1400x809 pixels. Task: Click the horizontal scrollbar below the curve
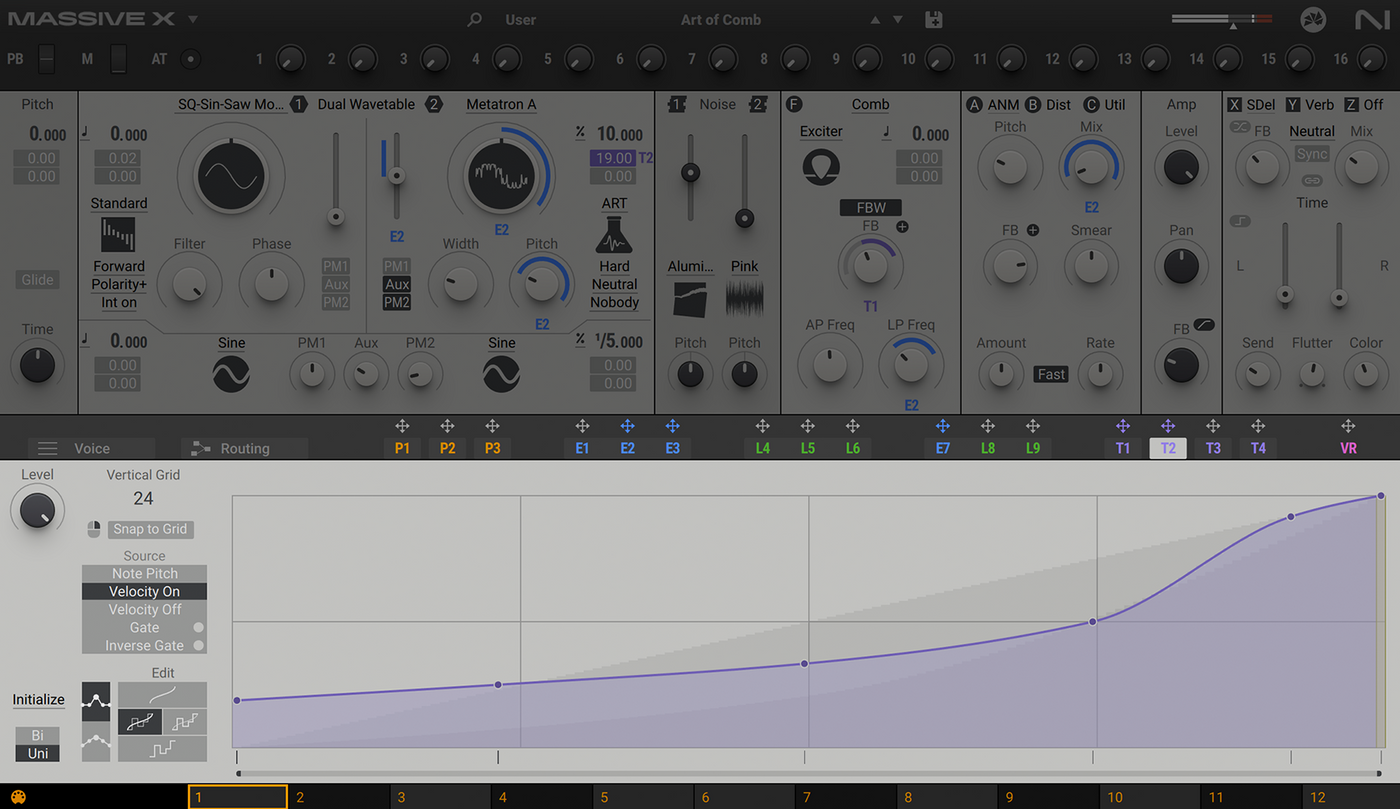[808, 773]
